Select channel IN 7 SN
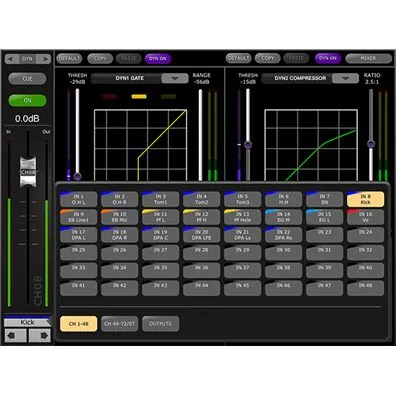396x396 pixels. 324,199
